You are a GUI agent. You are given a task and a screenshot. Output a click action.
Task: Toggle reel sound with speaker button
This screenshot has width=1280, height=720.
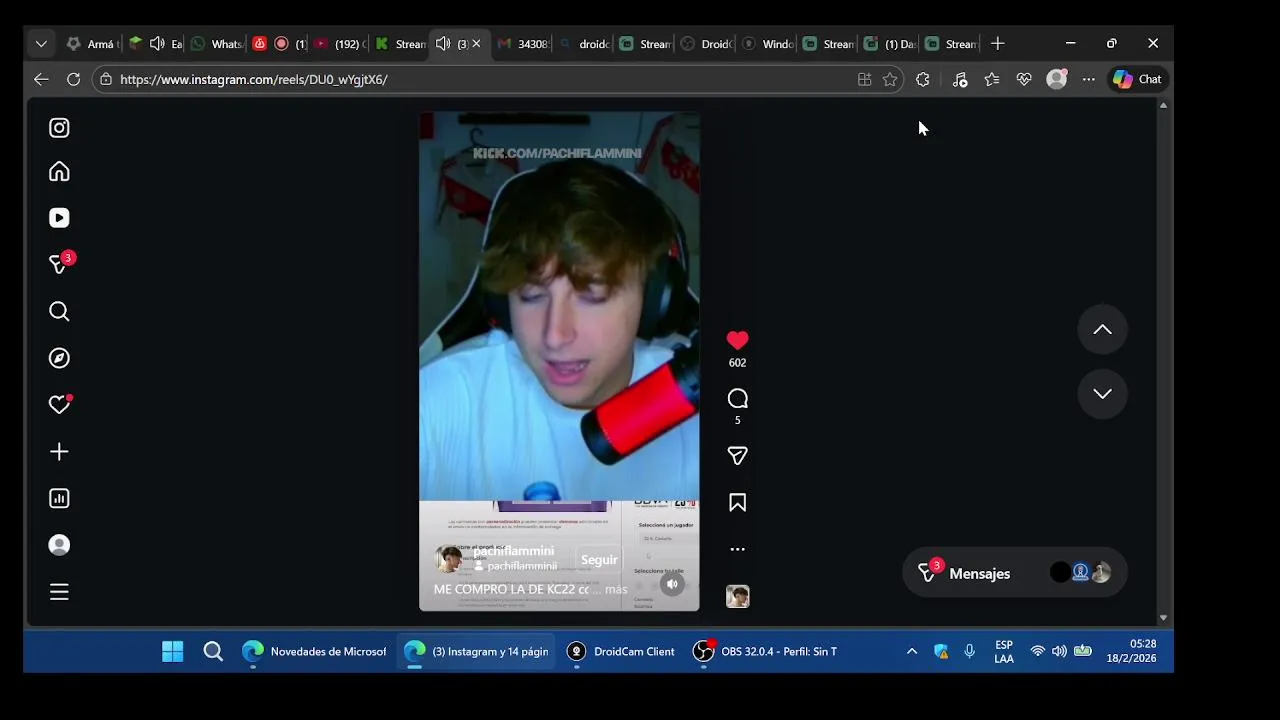672,584
